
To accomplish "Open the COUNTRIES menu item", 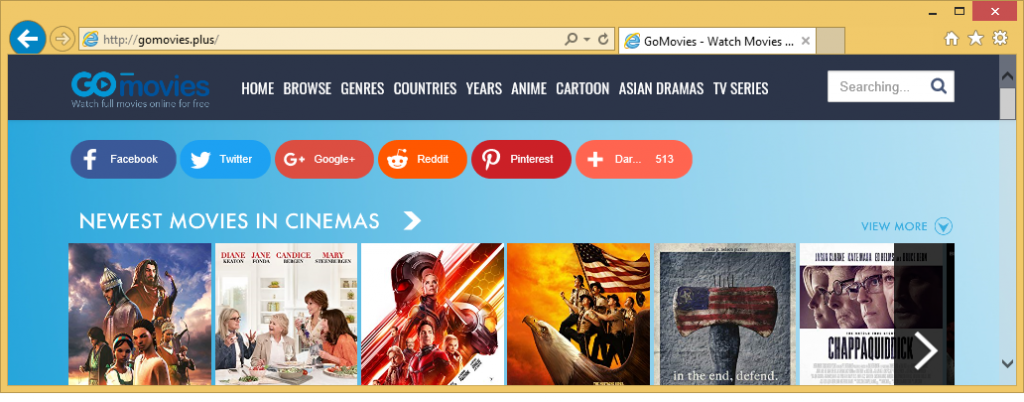I will (x=424, y=88).
